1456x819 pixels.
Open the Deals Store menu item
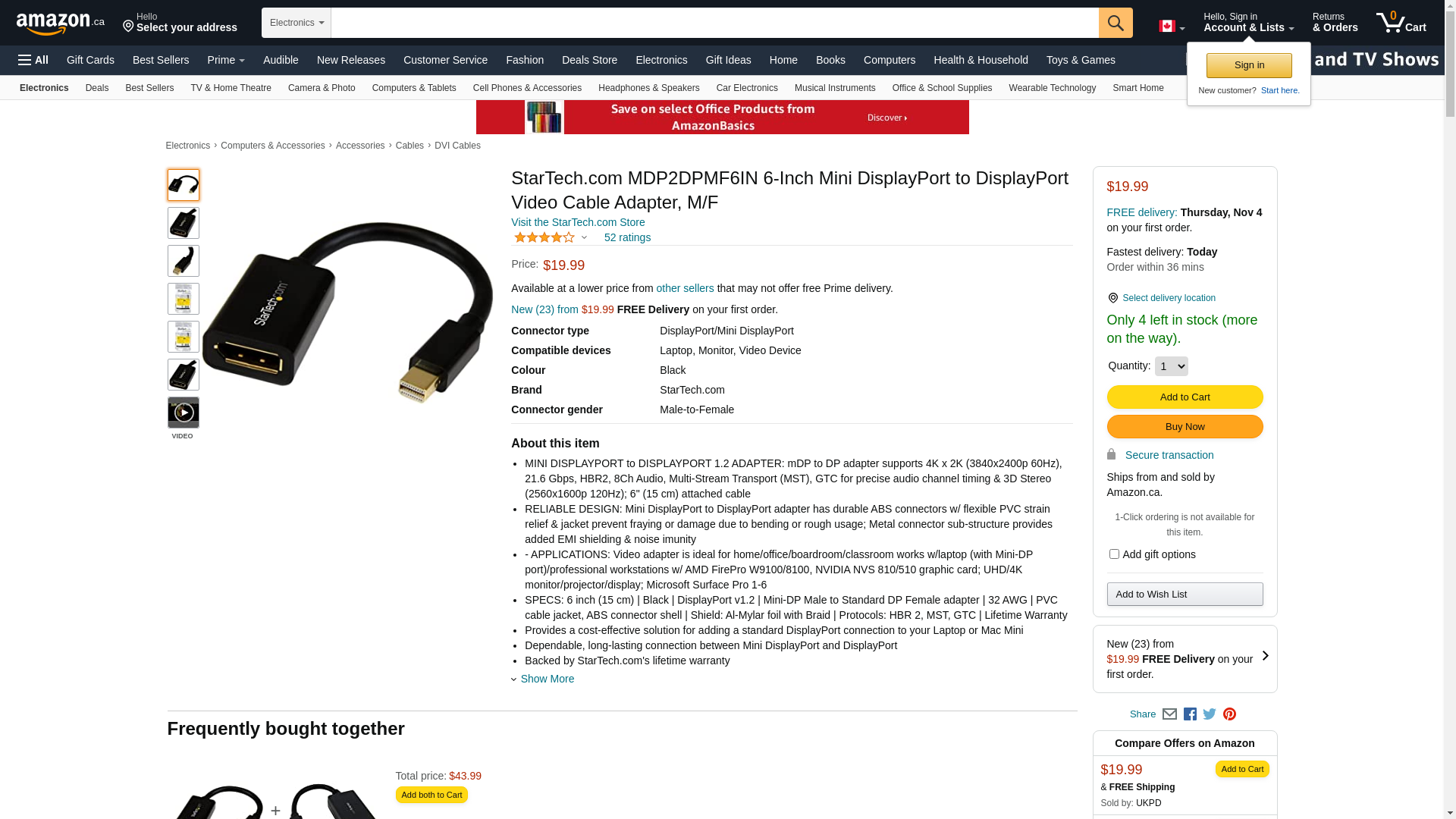tap(589, 60)
